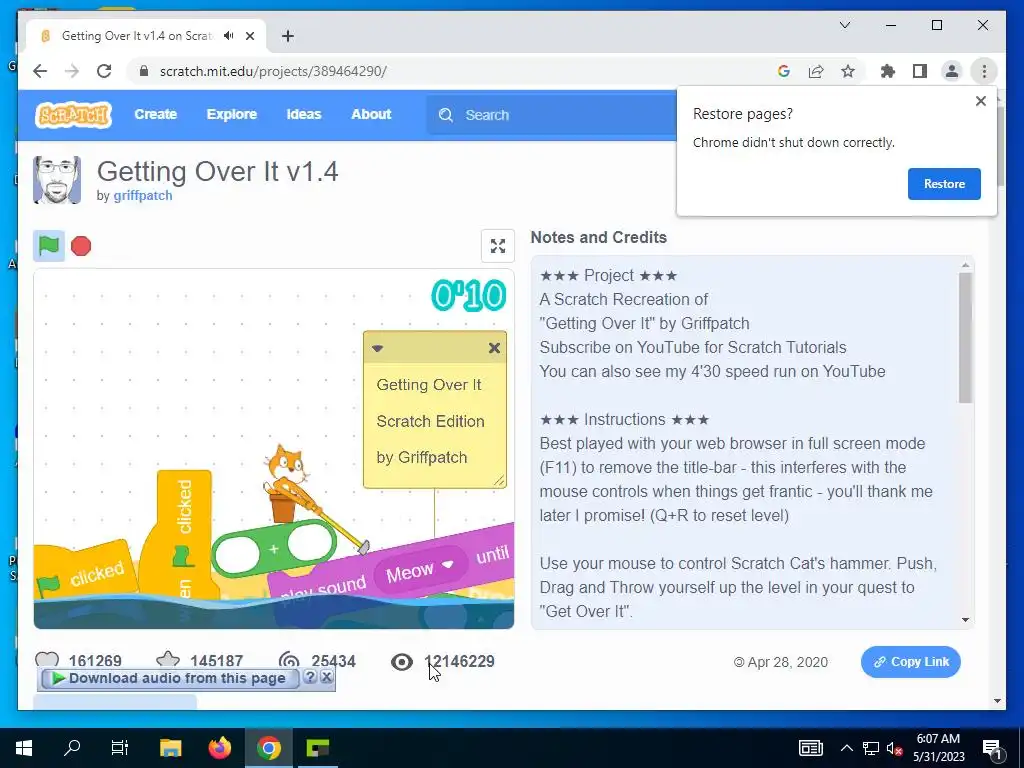Favorite the project via star icon
This screenshot has height=768, width=1024.
coord(168,660)
